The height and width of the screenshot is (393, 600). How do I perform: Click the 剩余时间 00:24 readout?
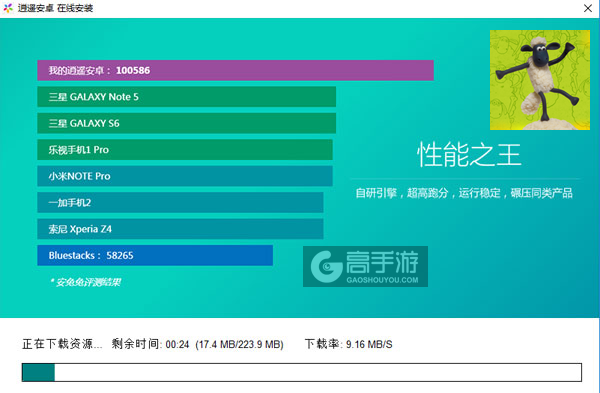tap(150, 344)
